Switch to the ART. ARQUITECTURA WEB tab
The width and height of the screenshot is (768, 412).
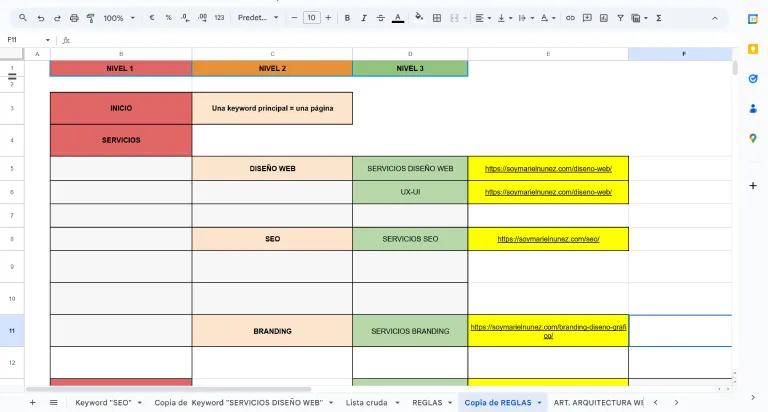point(598,402)
